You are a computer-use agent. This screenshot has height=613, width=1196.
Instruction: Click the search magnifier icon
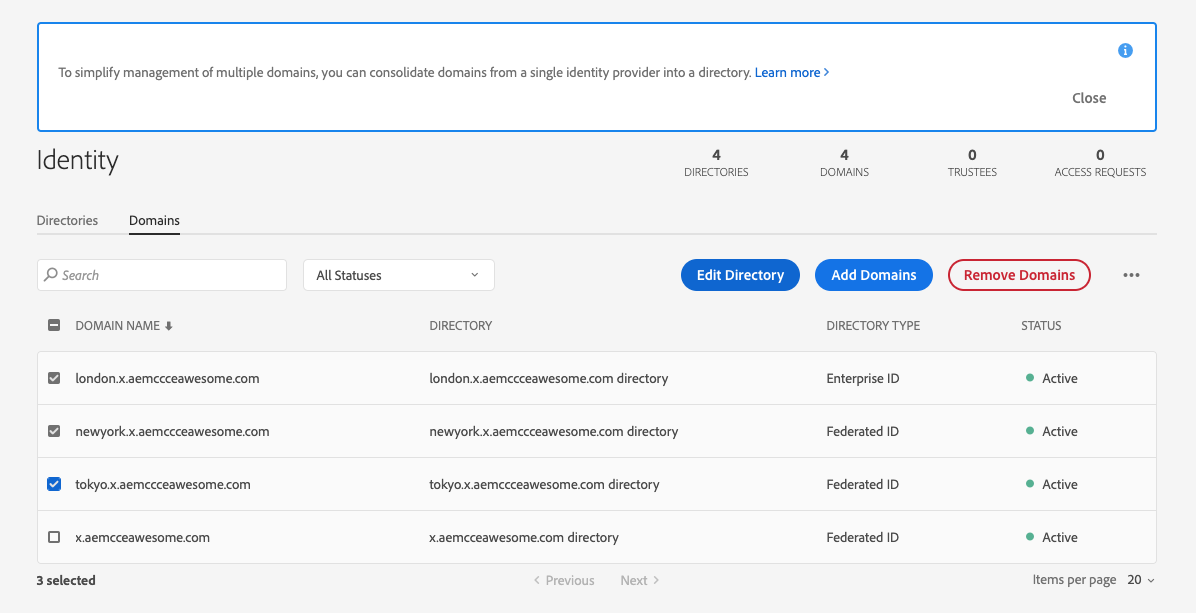pos(51,275)
